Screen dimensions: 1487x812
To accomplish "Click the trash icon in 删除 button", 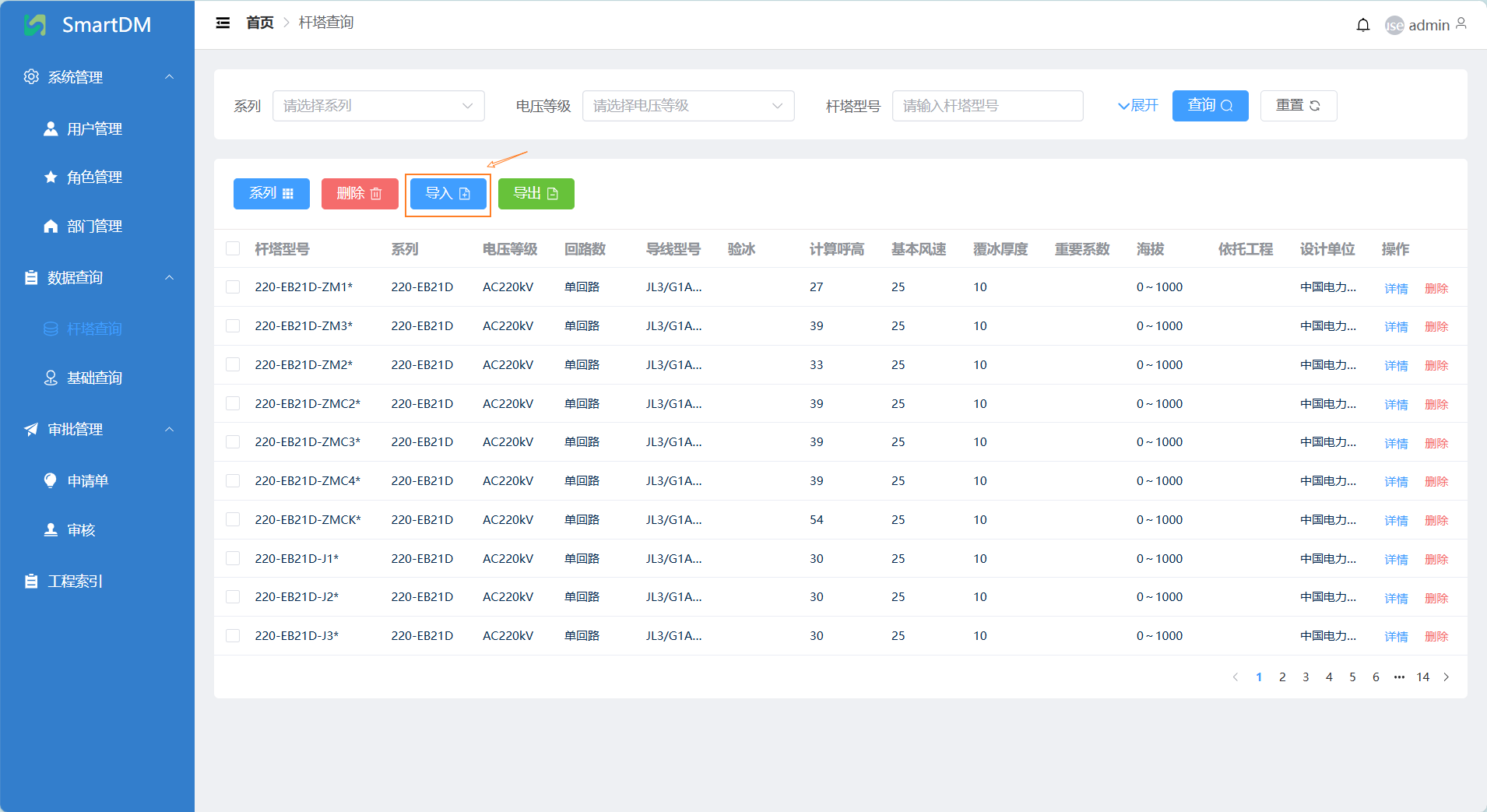I will 376,194.
